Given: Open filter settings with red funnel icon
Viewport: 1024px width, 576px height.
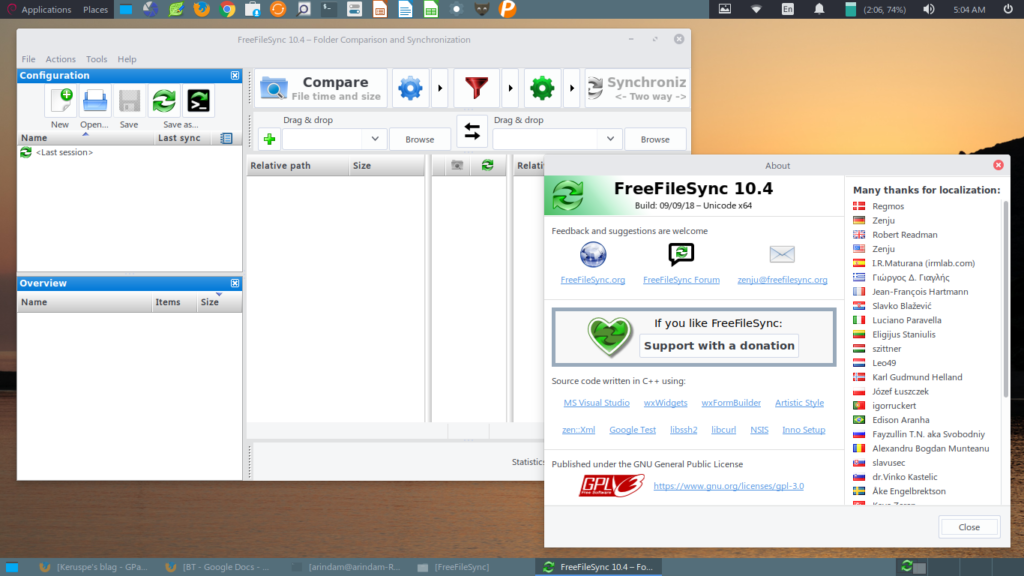Looking at the screenshot, I should point(476,88).
